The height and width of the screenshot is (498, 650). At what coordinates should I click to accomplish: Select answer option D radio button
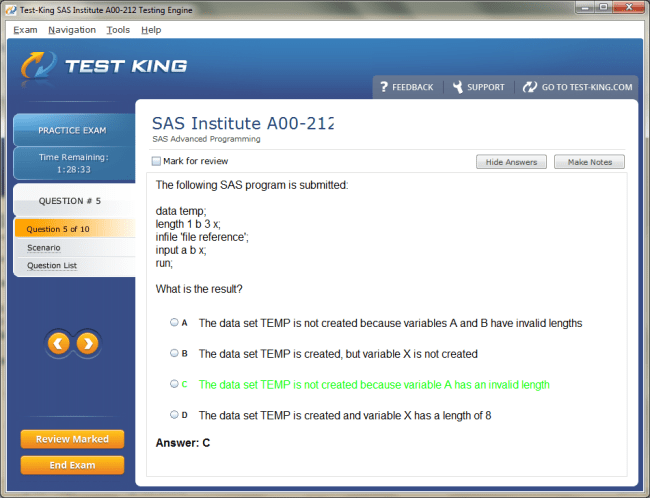174,414
